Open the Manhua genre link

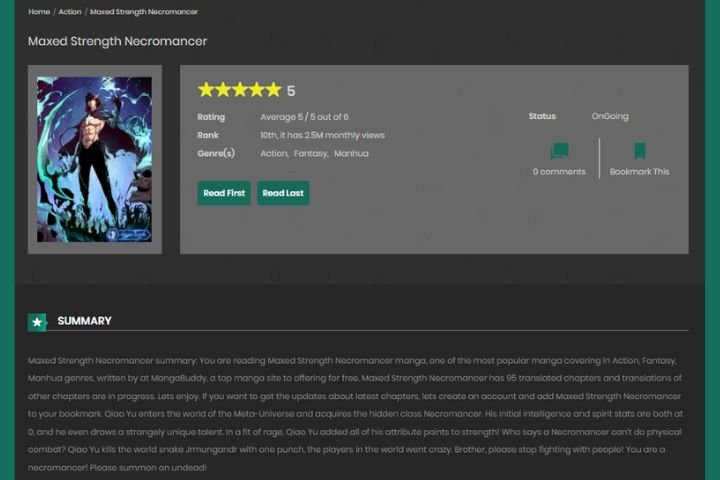351,153
